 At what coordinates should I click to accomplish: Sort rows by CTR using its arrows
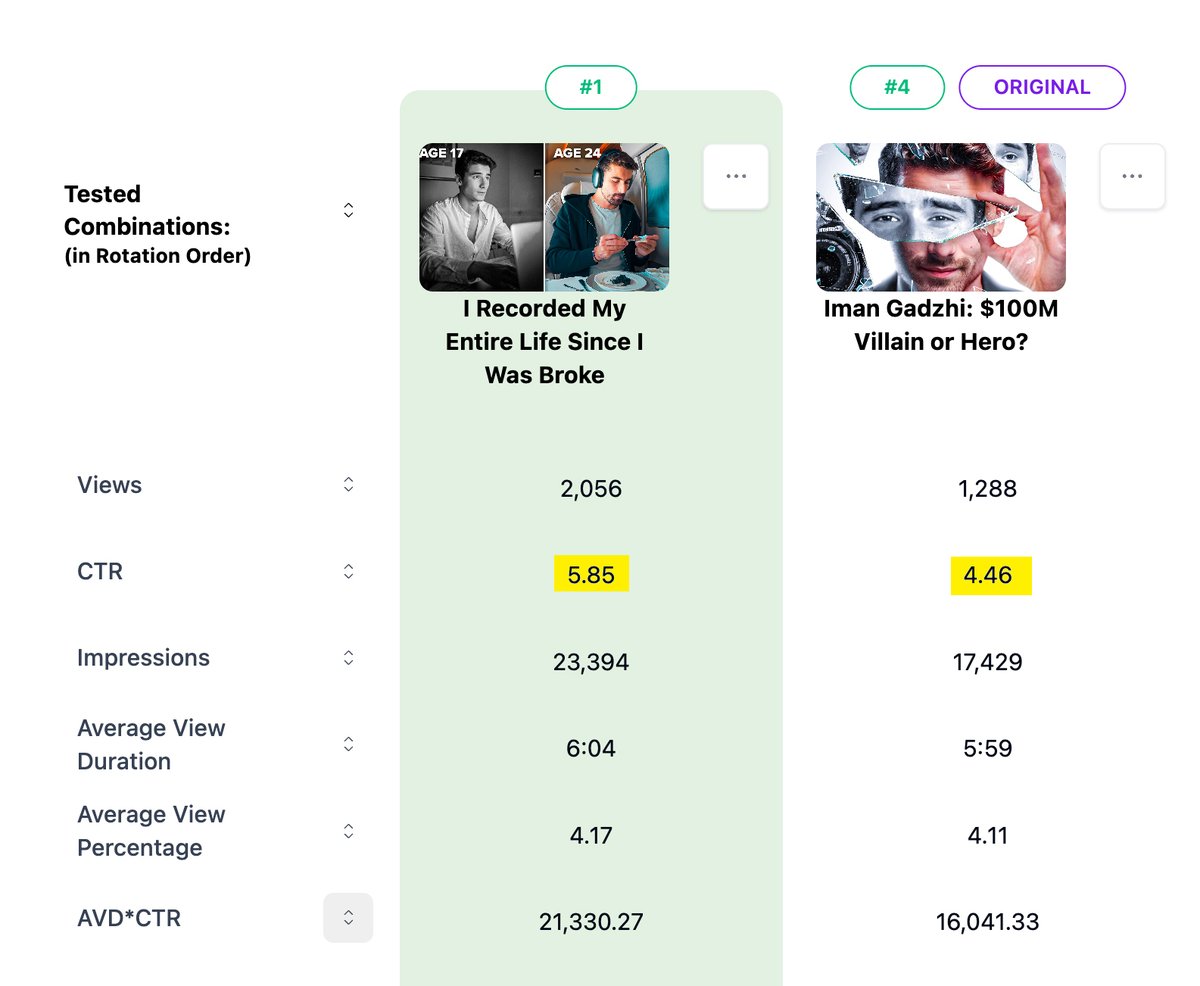point(348,571)
